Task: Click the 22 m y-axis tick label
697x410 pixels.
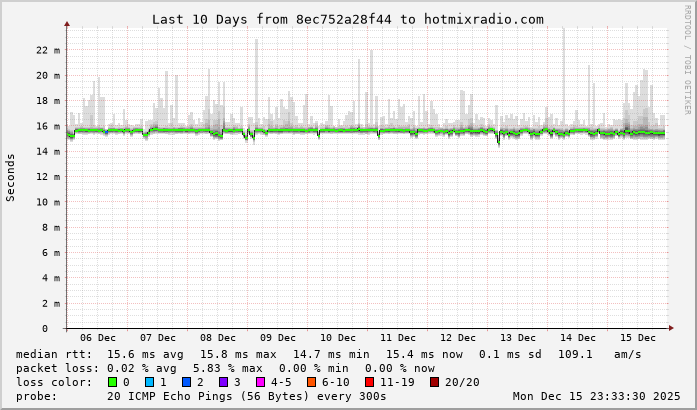Action: 48,50
